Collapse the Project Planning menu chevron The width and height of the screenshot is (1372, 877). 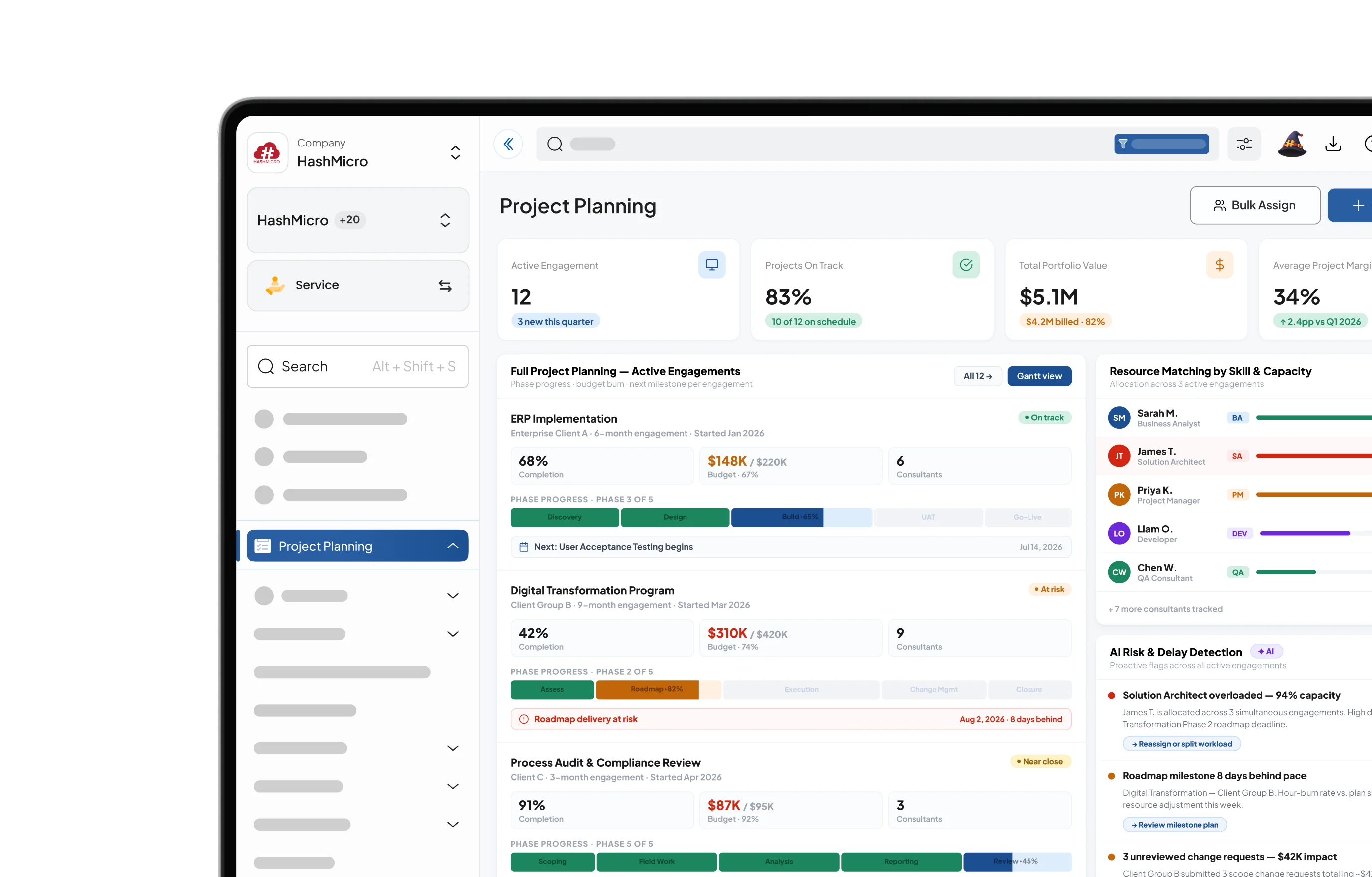coord(452,546)
